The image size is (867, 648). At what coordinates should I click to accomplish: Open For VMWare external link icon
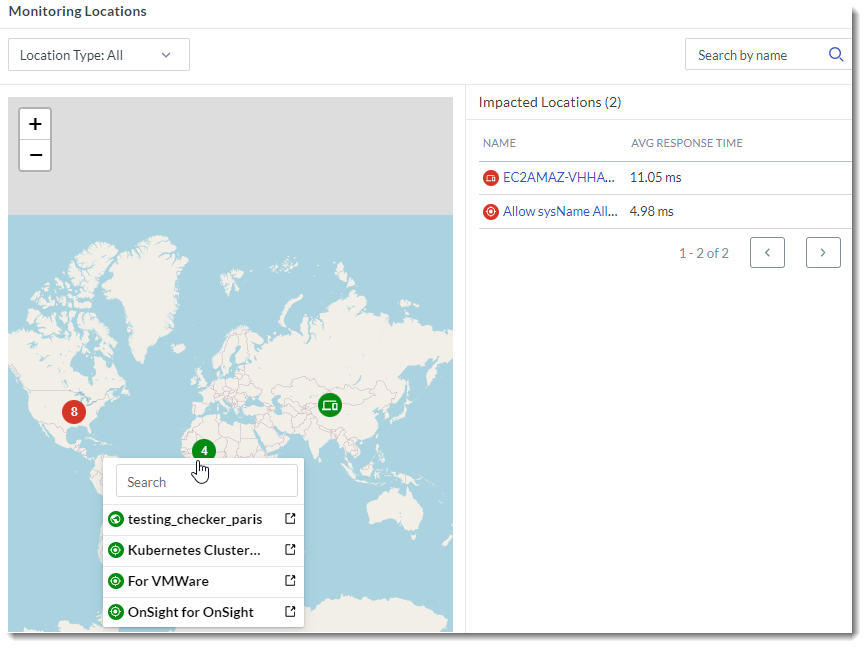[x=290, y=581]
